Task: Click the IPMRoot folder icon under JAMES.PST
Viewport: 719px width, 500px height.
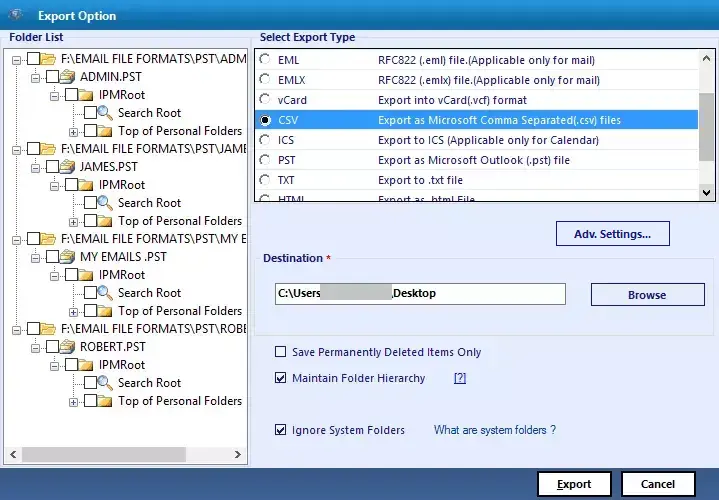Action: [x=86, y=185]
